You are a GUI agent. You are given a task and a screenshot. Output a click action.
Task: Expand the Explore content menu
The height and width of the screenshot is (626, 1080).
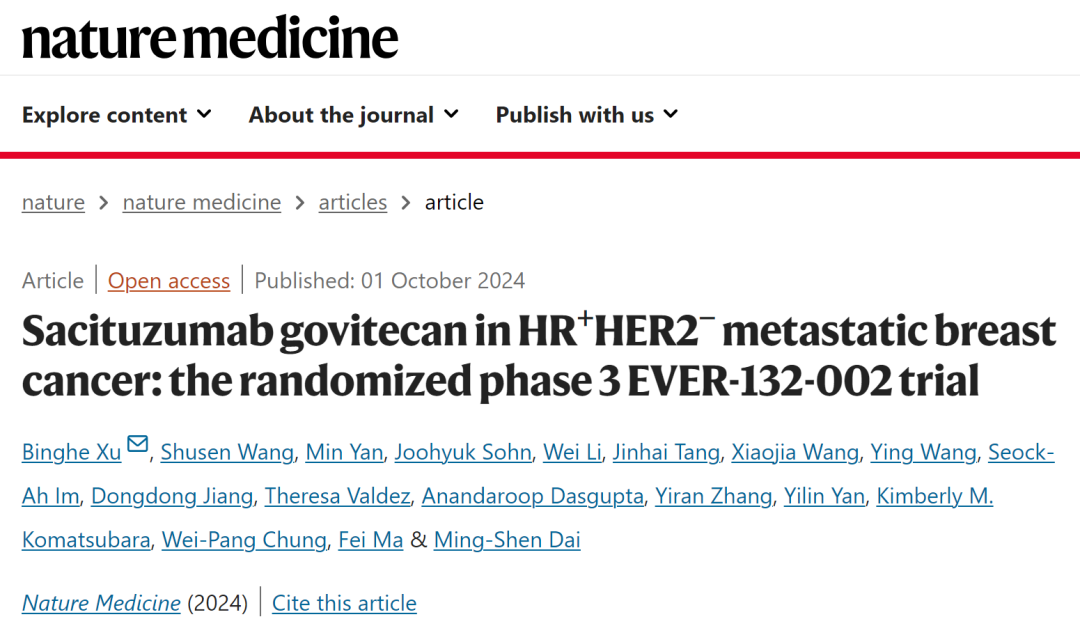tap(117, 115)
